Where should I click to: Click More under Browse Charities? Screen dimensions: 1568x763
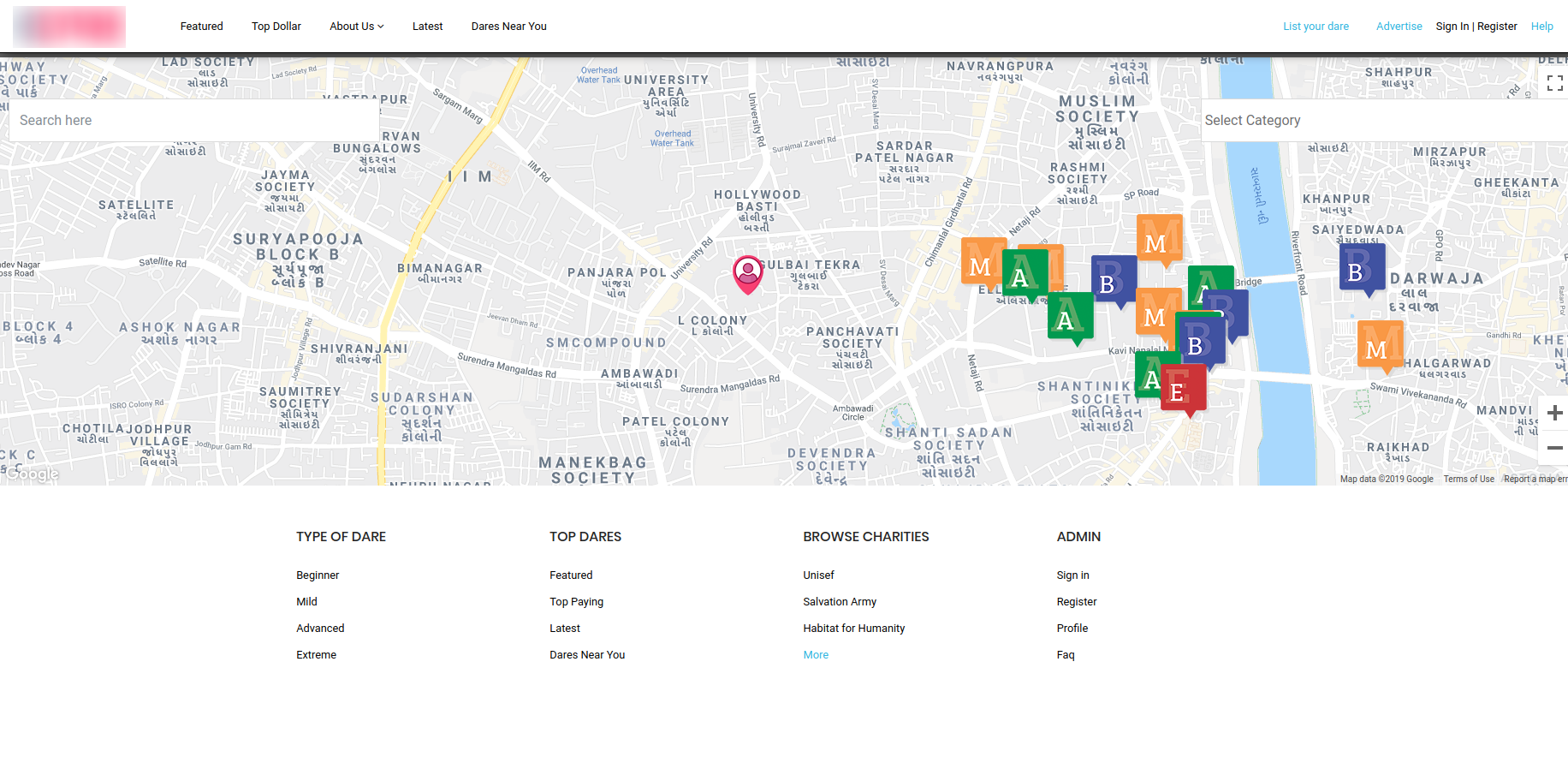[816, 655]
